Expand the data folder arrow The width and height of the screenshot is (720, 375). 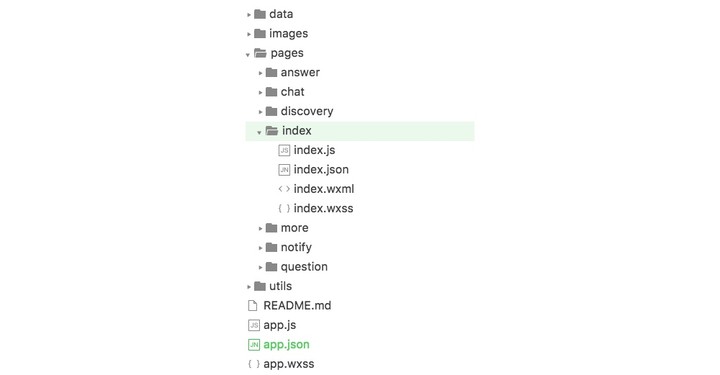249,15
